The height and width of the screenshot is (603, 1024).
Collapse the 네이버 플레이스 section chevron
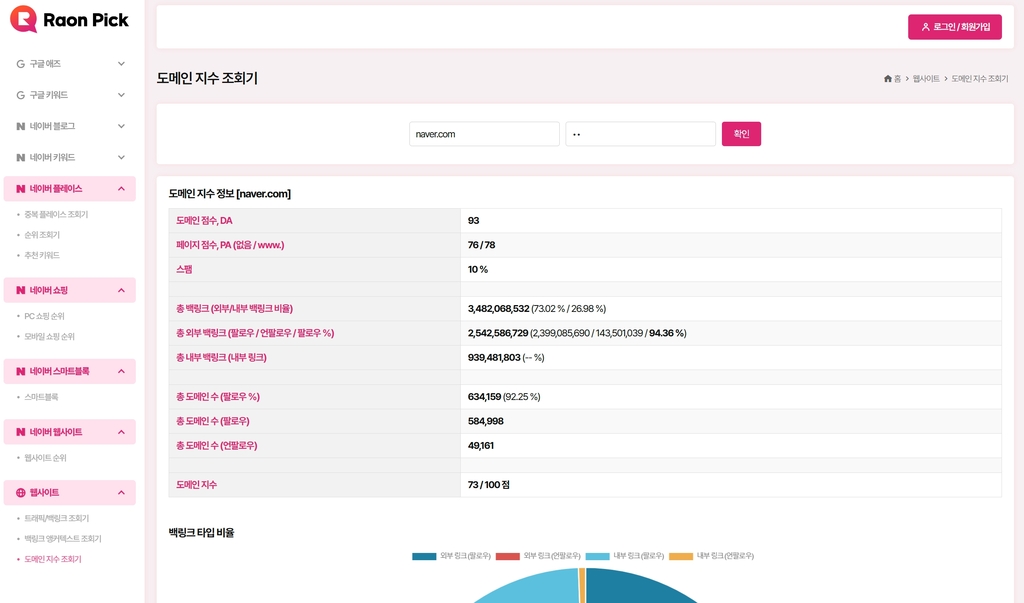coord(121,189)
